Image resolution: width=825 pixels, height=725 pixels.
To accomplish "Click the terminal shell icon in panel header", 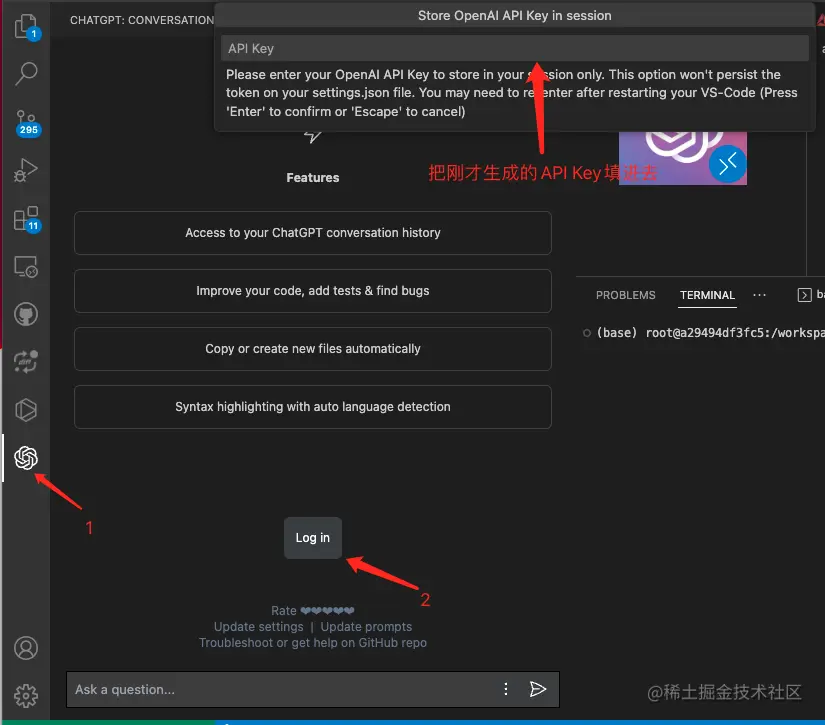I will (x=804, y=295).
